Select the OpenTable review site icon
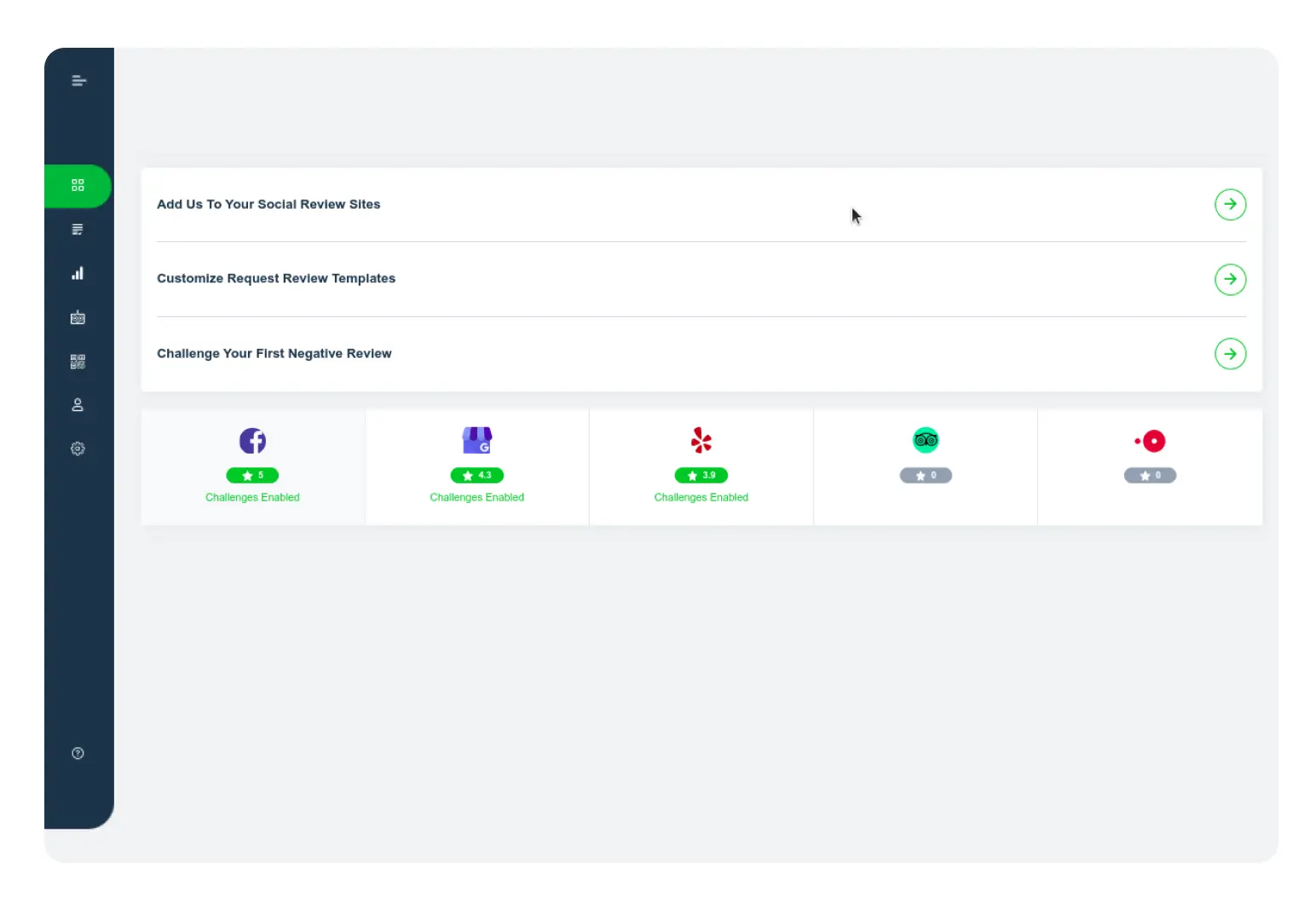The width and height of the screenshot is (1316, 914). coord(1150,441)
